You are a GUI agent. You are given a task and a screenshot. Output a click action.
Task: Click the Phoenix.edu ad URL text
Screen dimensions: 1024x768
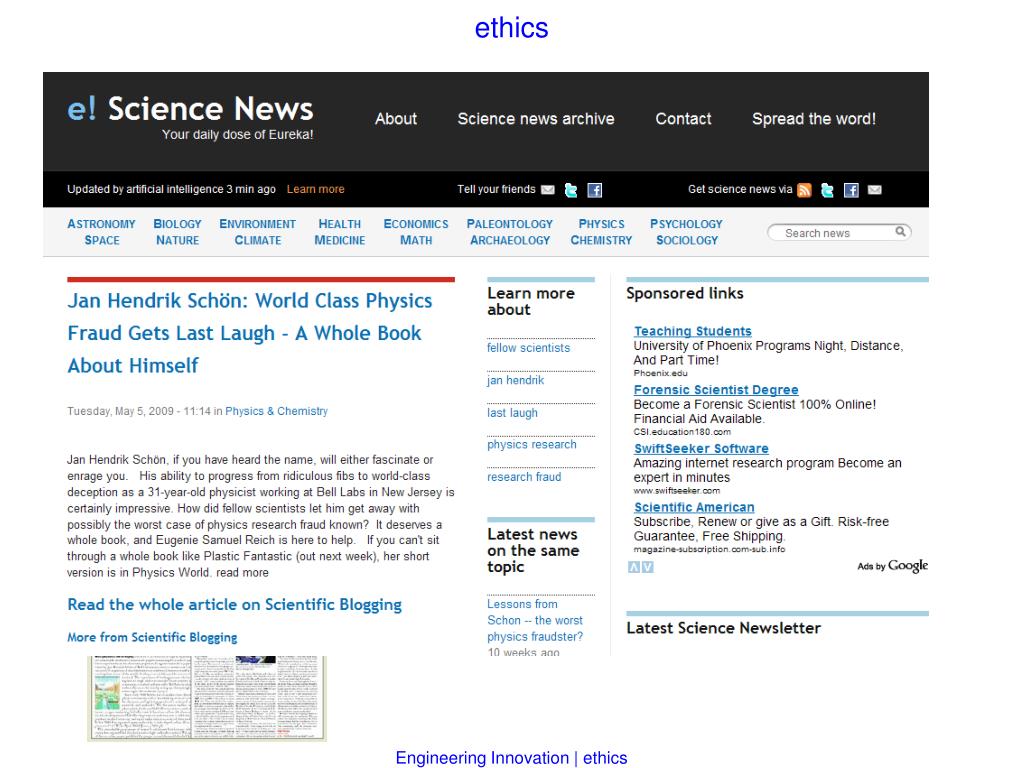[660, 373]
